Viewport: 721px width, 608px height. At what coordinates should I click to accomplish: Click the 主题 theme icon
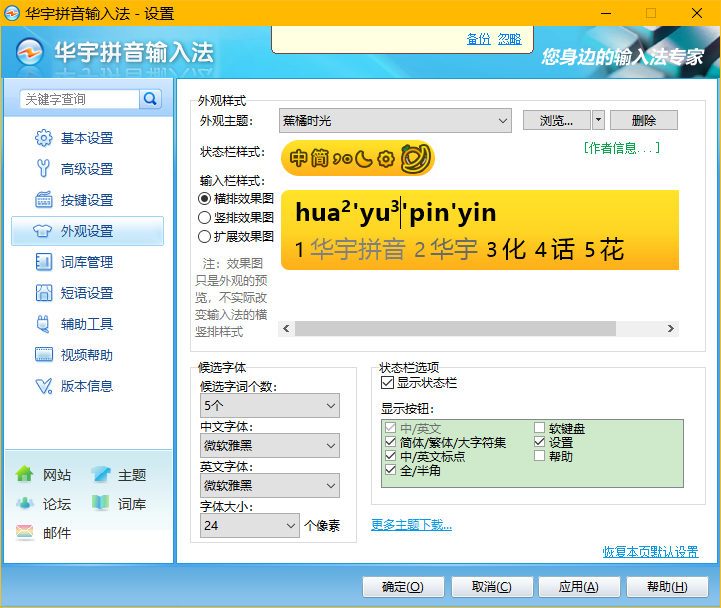pyautogui.click(x=100, y=475)
